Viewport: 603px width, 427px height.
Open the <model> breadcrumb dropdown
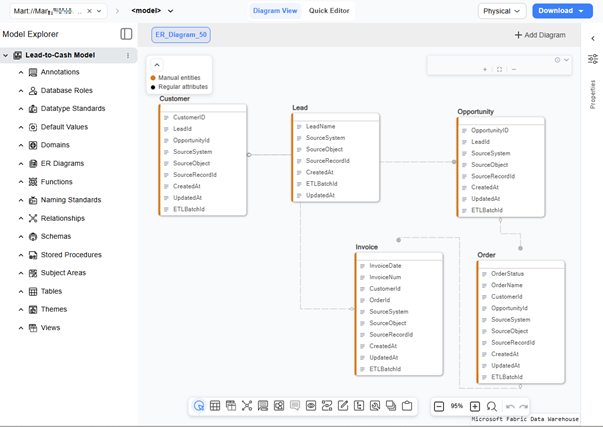pos(170,11)
